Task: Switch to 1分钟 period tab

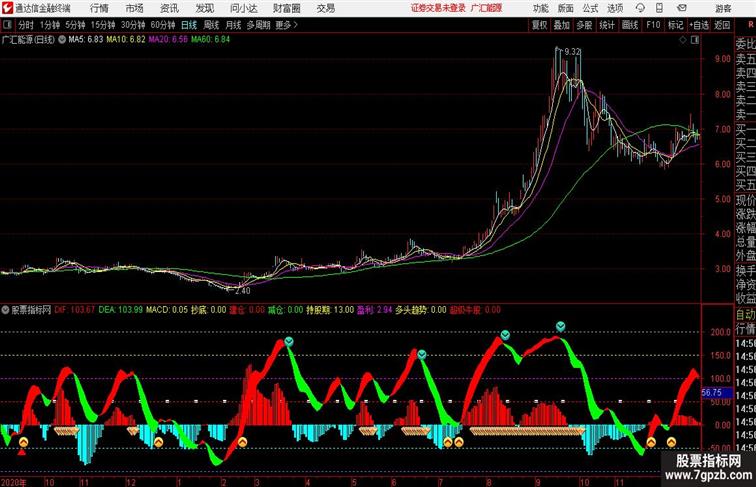Action: tap(50, 25)
